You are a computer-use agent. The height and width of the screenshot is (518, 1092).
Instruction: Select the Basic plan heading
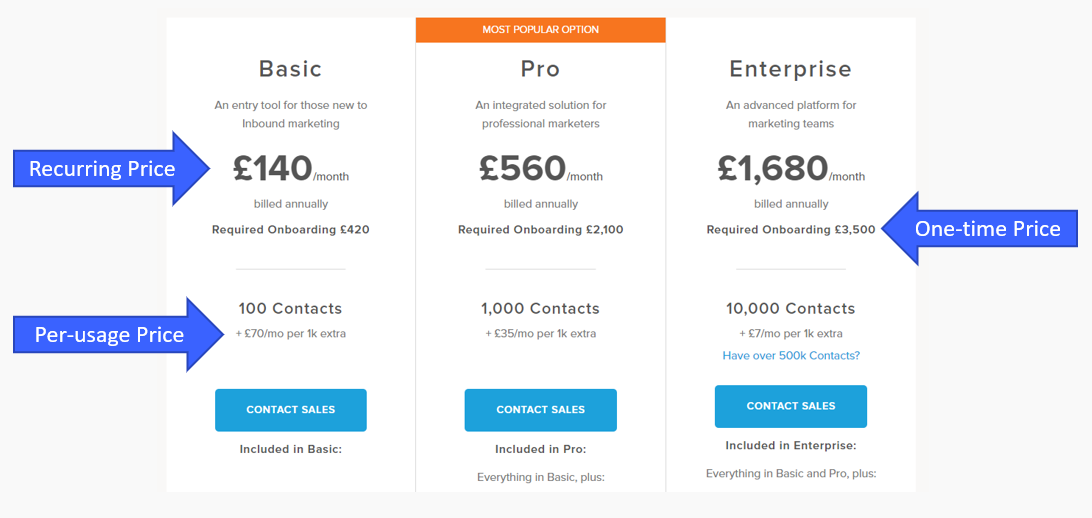[x=290, y=69]
